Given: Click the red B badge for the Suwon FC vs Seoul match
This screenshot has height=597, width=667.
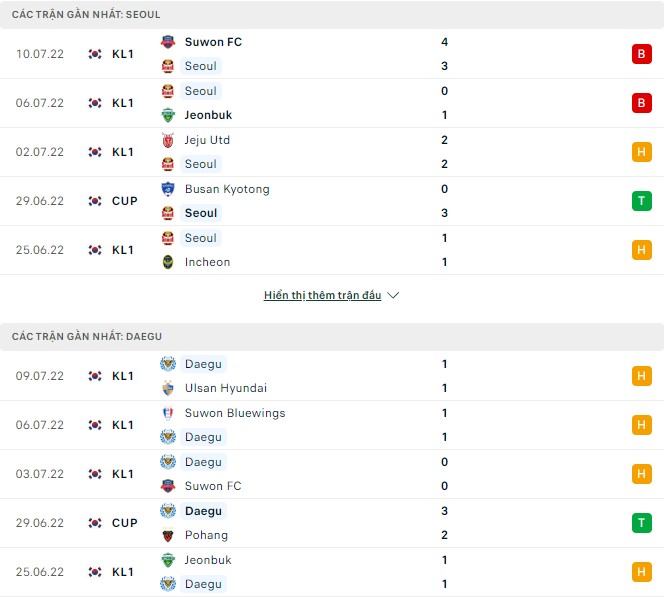Looking at the screenshot, I should tap(641, 54).
